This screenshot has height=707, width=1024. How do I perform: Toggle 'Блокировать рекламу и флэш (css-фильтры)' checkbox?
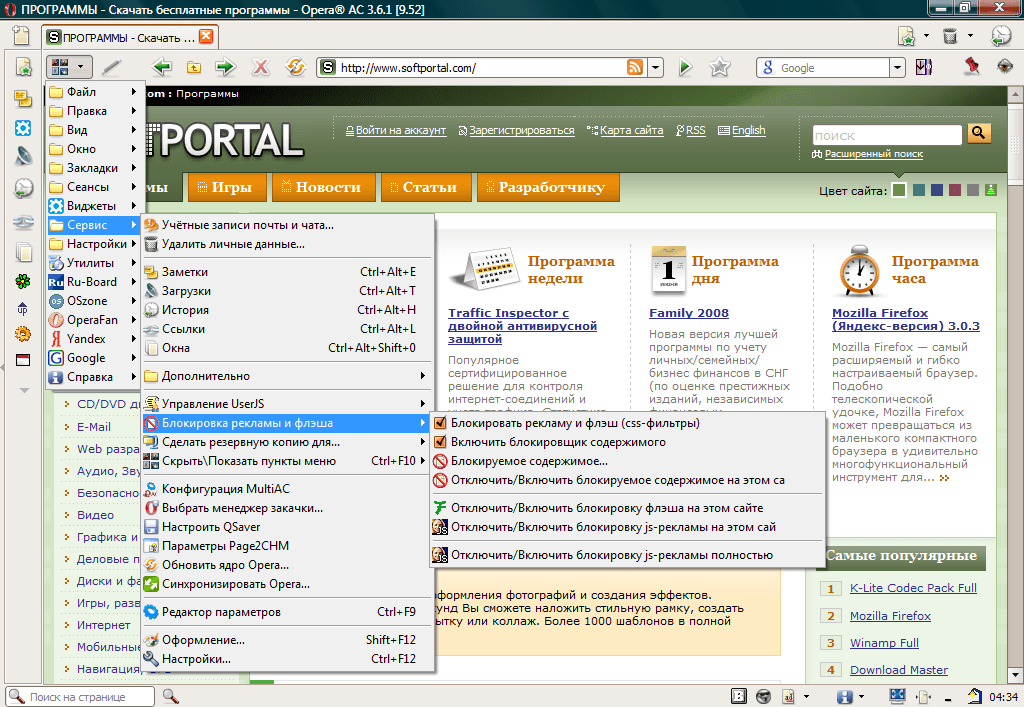pyautogui.click(x=440, y=423)
